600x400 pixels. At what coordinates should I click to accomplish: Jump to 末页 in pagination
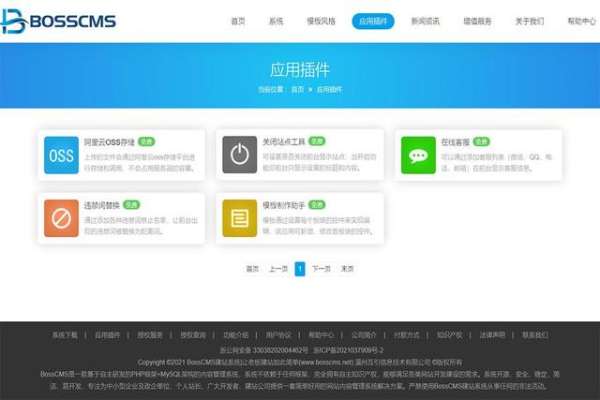(x=347, y=269)
